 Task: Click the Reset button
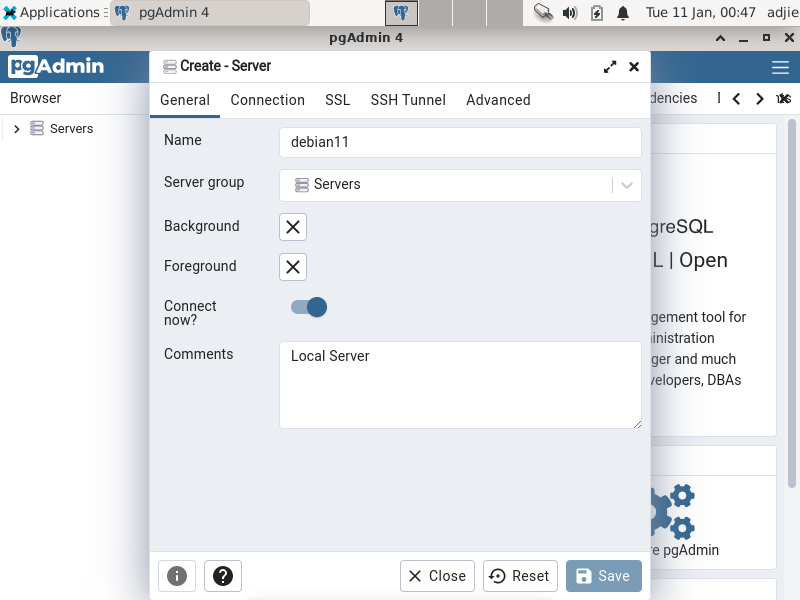click(520, 576)
